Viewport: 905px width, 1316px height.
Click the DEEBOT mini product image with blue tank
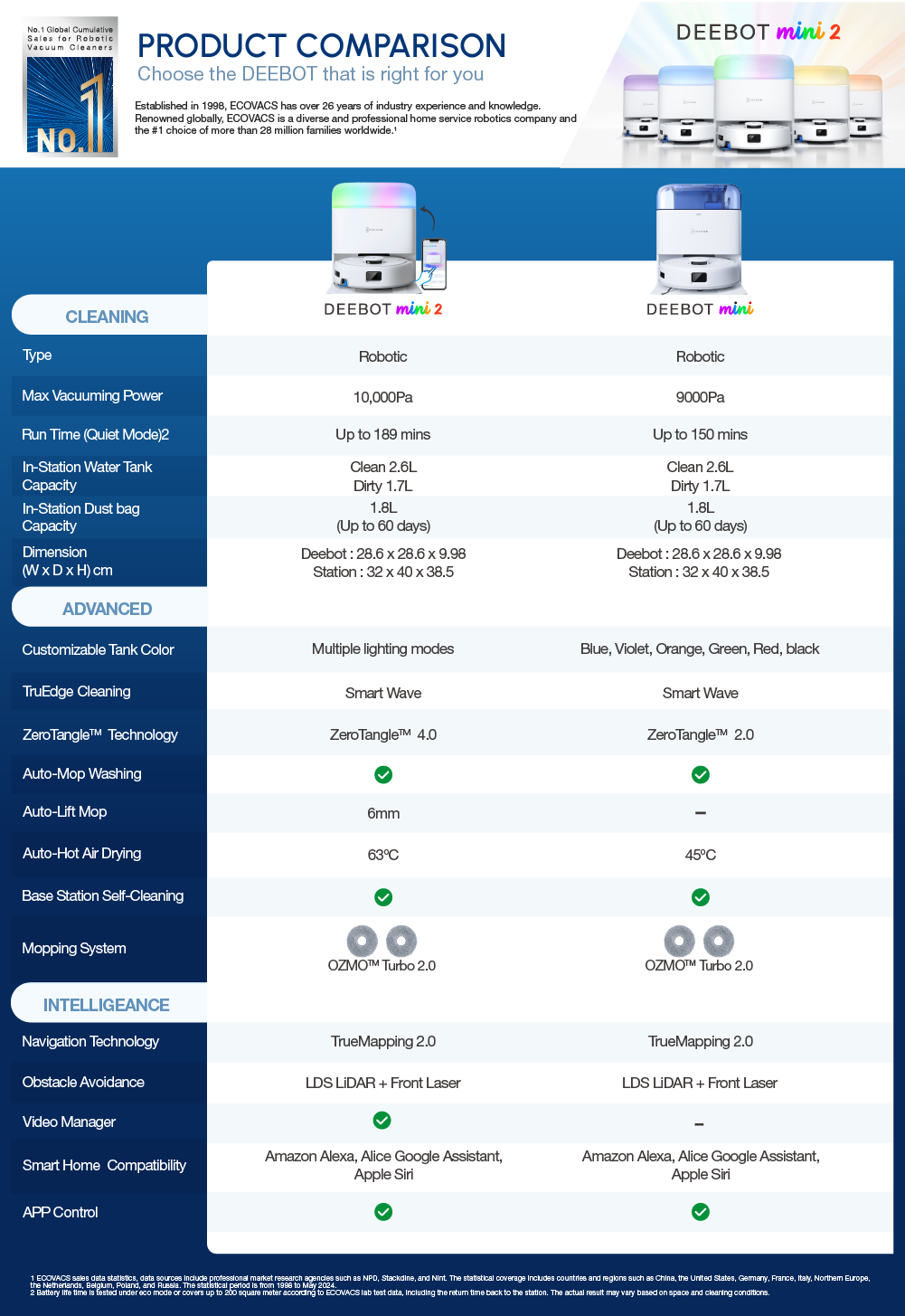coord(699,239)
